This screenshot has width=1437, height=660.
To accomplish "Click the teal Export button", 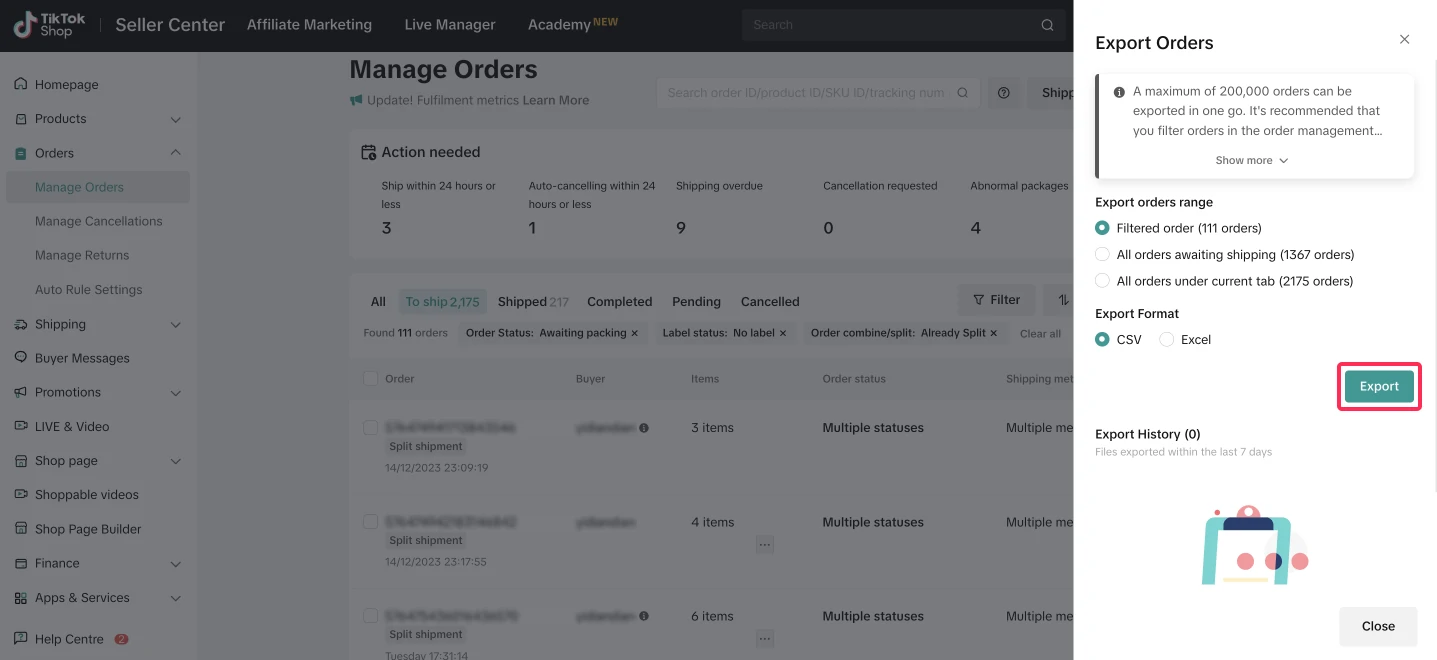I will (x=1378, y=387).
